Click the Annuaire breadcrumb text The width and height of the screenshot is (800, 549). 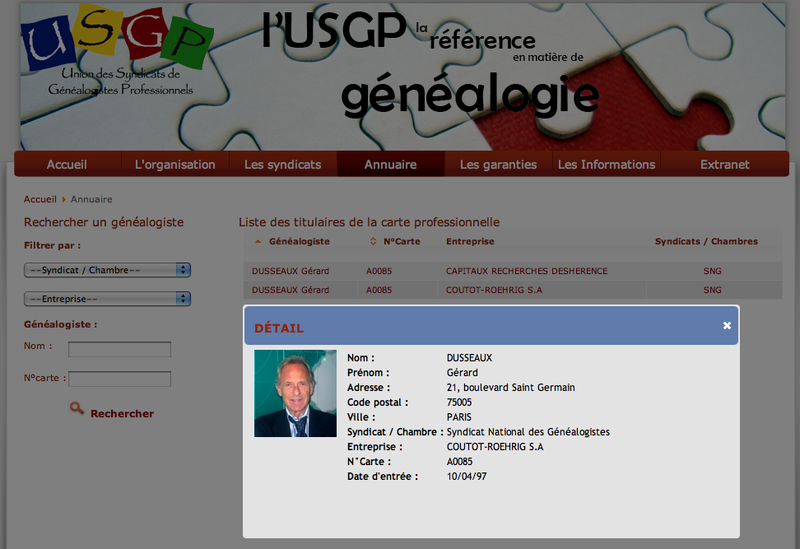click(91, 199)
